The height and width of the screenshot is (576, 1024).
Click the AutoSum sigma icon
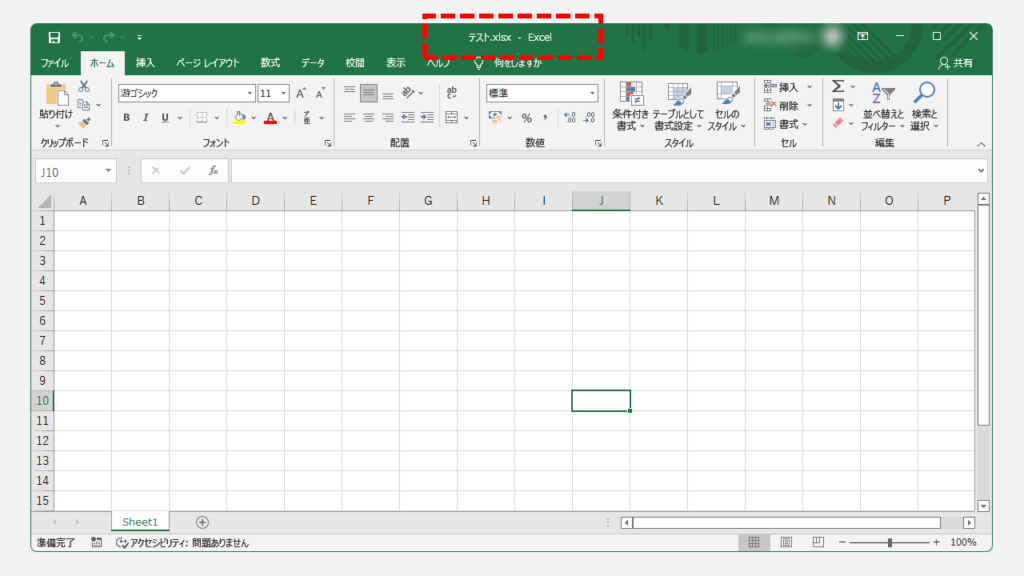point(838,87)
